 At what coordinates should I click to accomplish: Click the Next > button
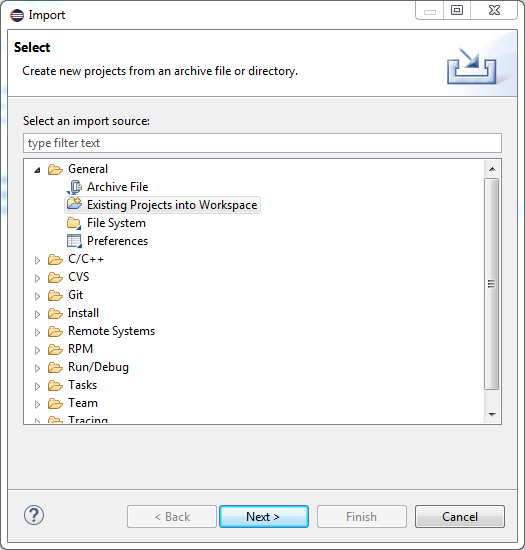pyautogui.click(x=264, y=516)
